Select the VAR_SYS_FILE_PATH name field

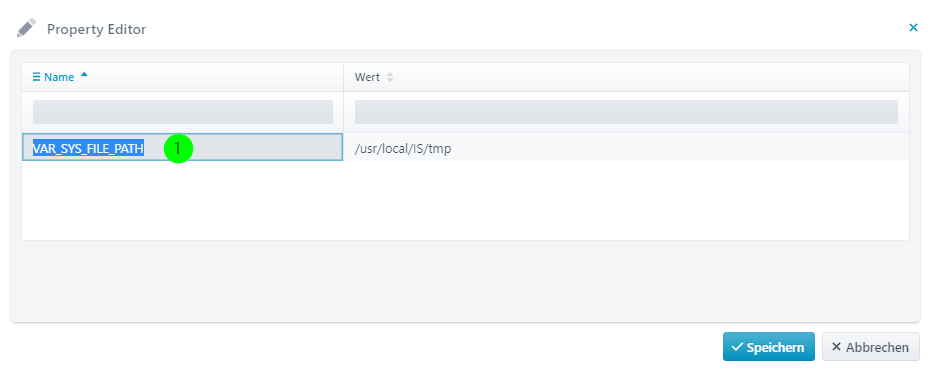[183, 147]
